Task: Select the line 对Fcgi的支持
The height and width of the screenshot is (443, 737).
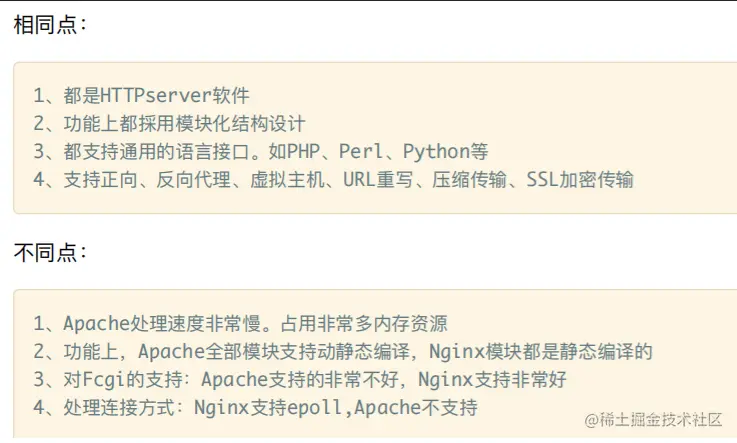Action: point(300,380)
